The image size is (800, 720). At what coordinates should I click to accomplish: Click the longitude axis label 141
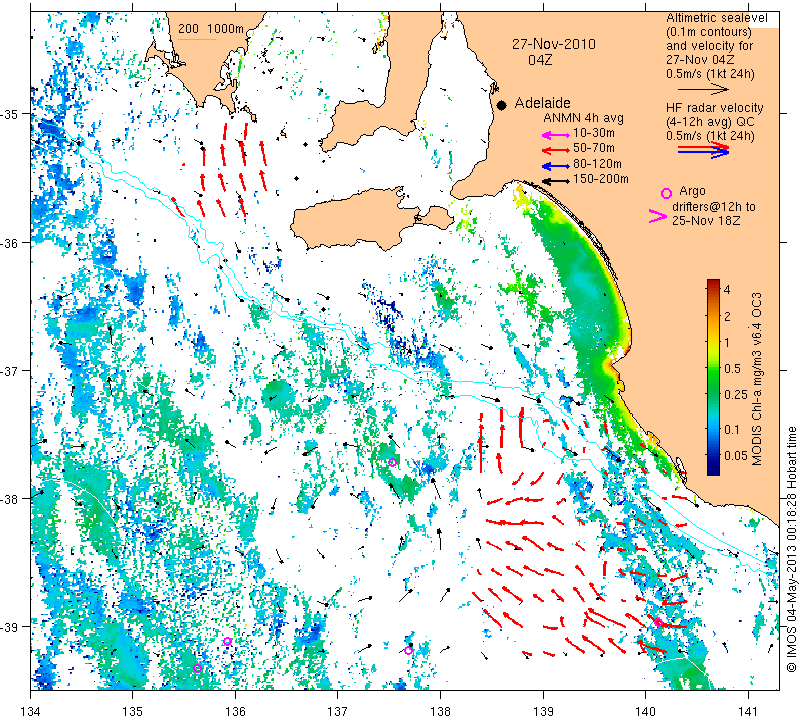(x=748, y=710)
